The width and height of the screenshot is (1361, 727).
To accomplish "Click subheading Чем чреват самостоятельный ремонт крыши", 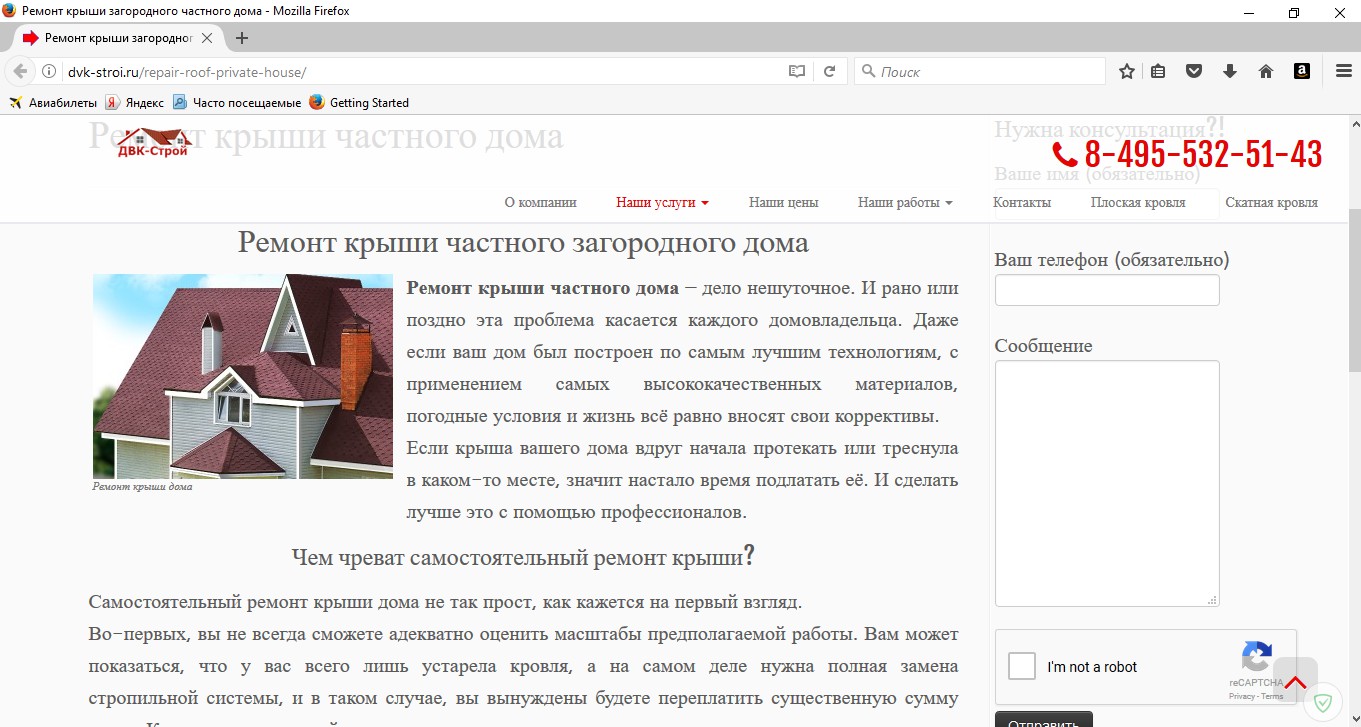I will (523, 556).
